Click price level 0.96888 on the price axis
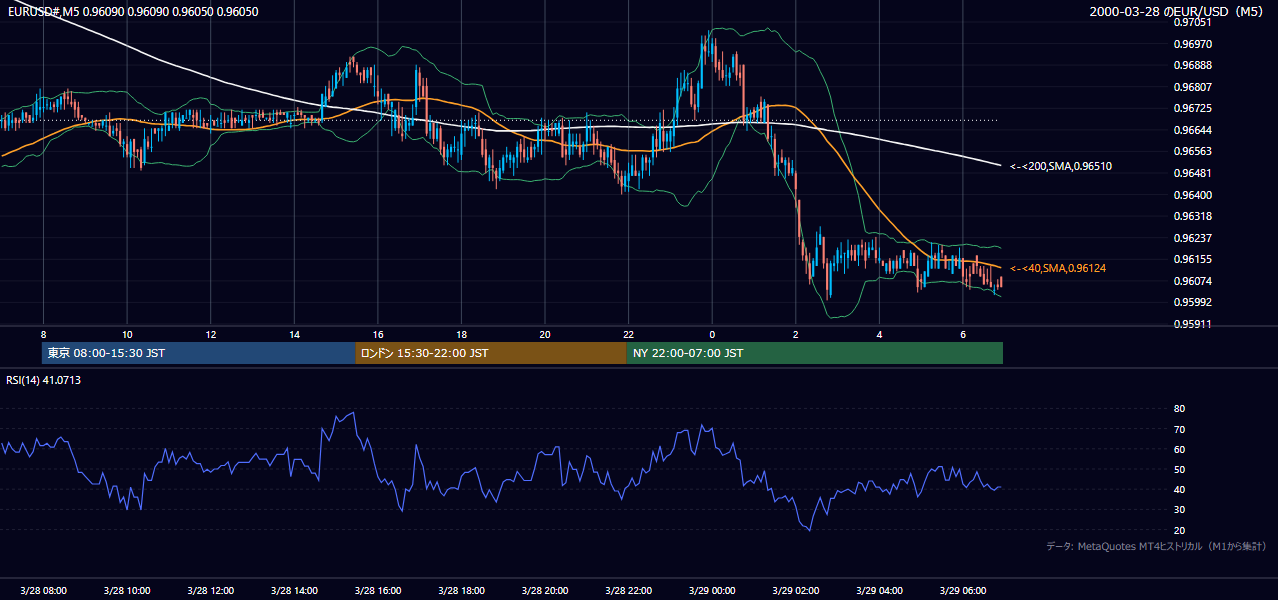This screenshot has width=1278, height=600. [1194, 65]
